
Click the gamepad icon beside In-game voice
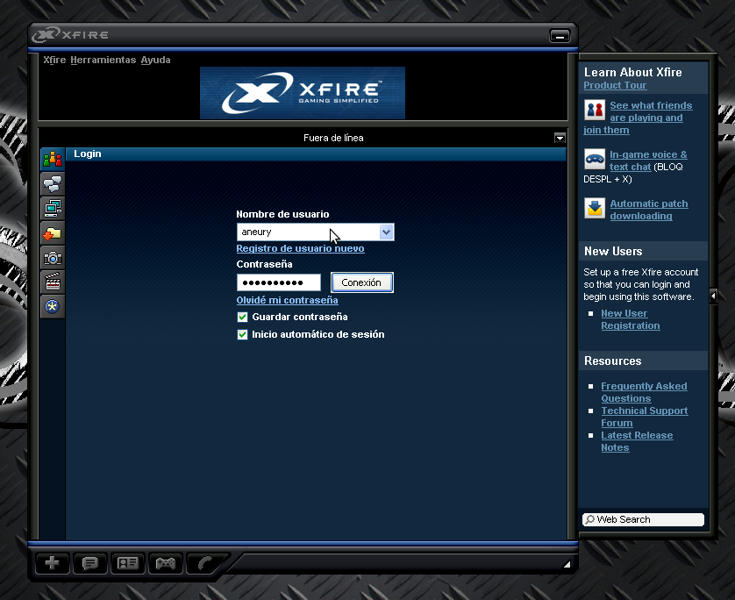(x=594, y=159)
